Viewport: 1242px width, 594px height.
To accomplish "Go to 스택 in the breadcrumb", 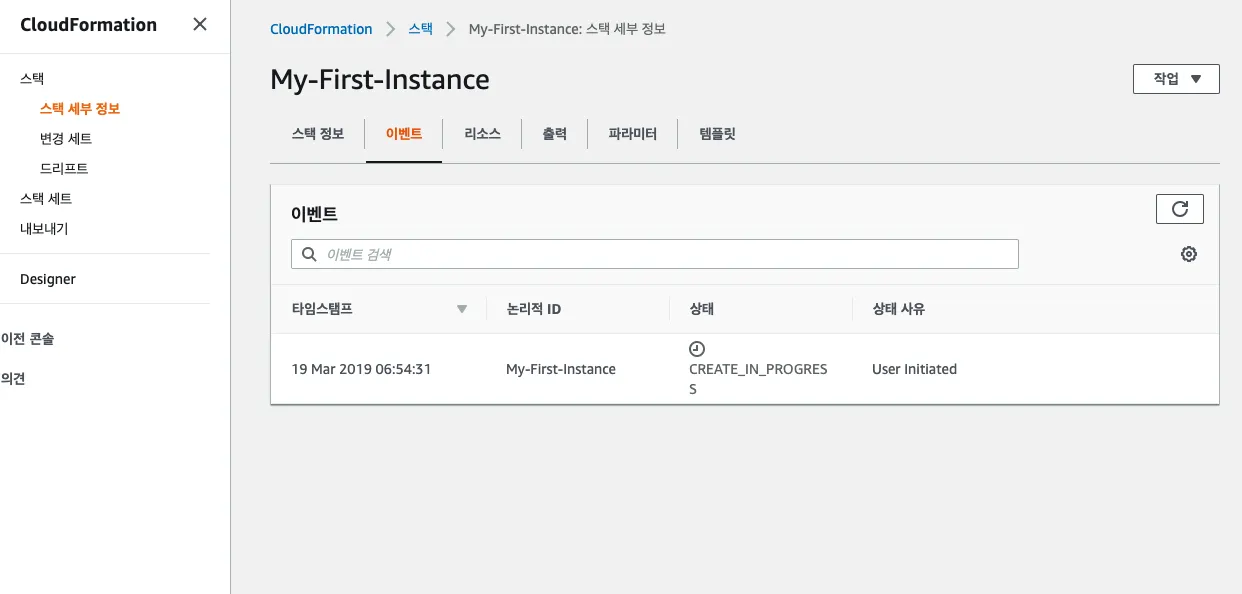I will 421,29.
